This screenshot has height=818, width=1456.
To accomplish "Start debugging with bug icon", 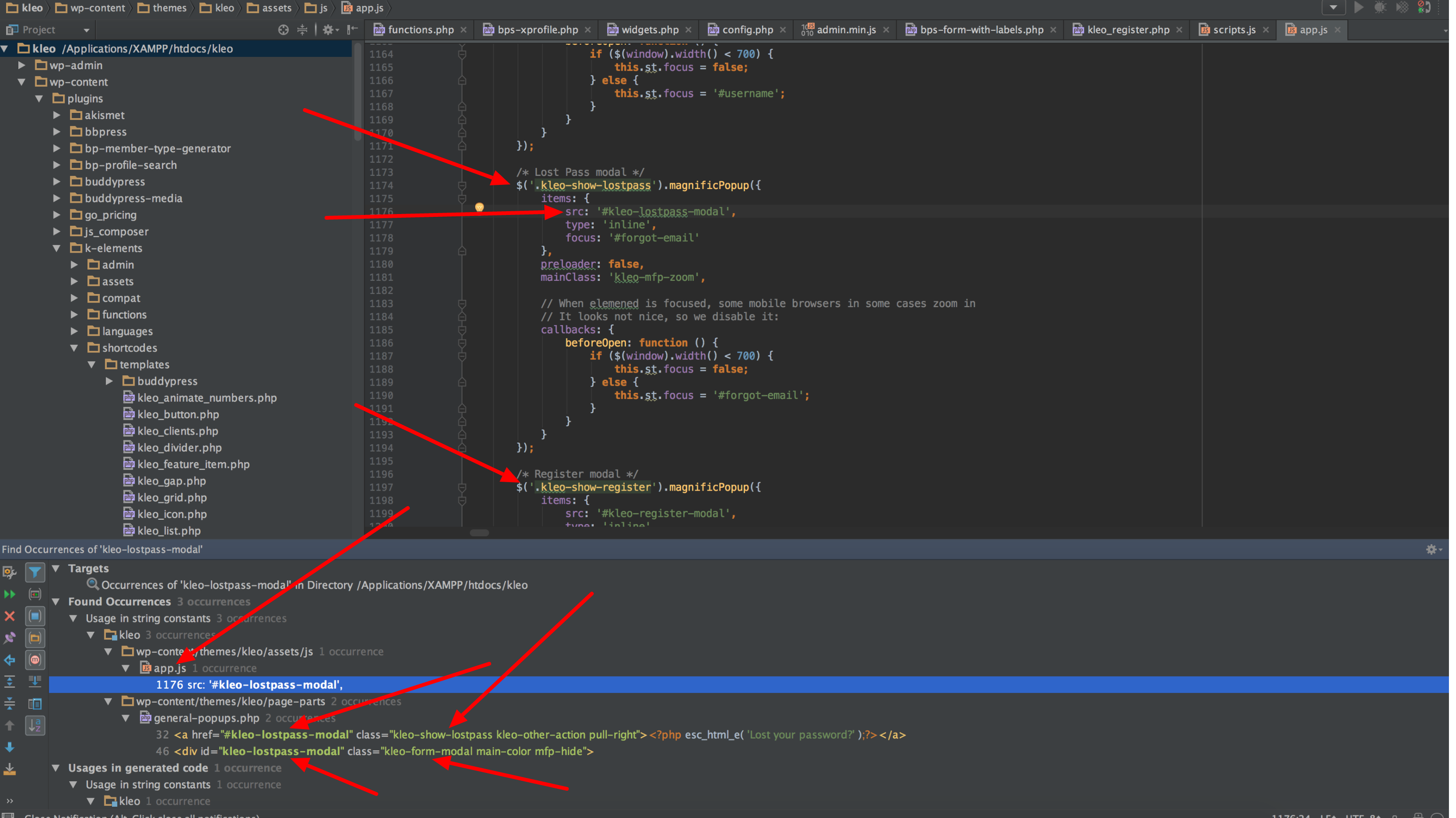I will click(x=1381, y=8).
